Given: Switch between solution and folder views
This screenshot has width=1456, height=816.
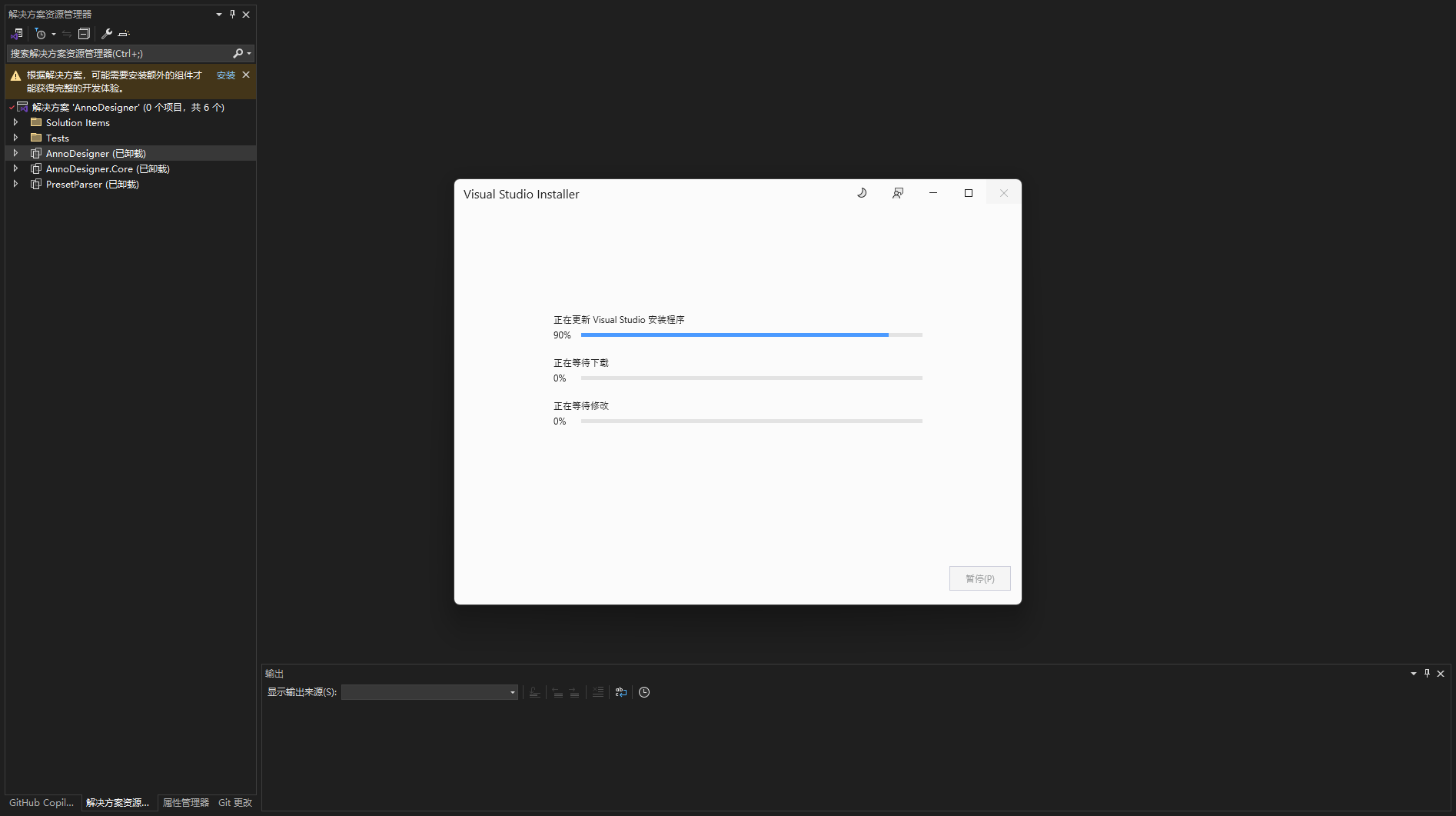Looking at the screenshot, I should click(17, 34).
